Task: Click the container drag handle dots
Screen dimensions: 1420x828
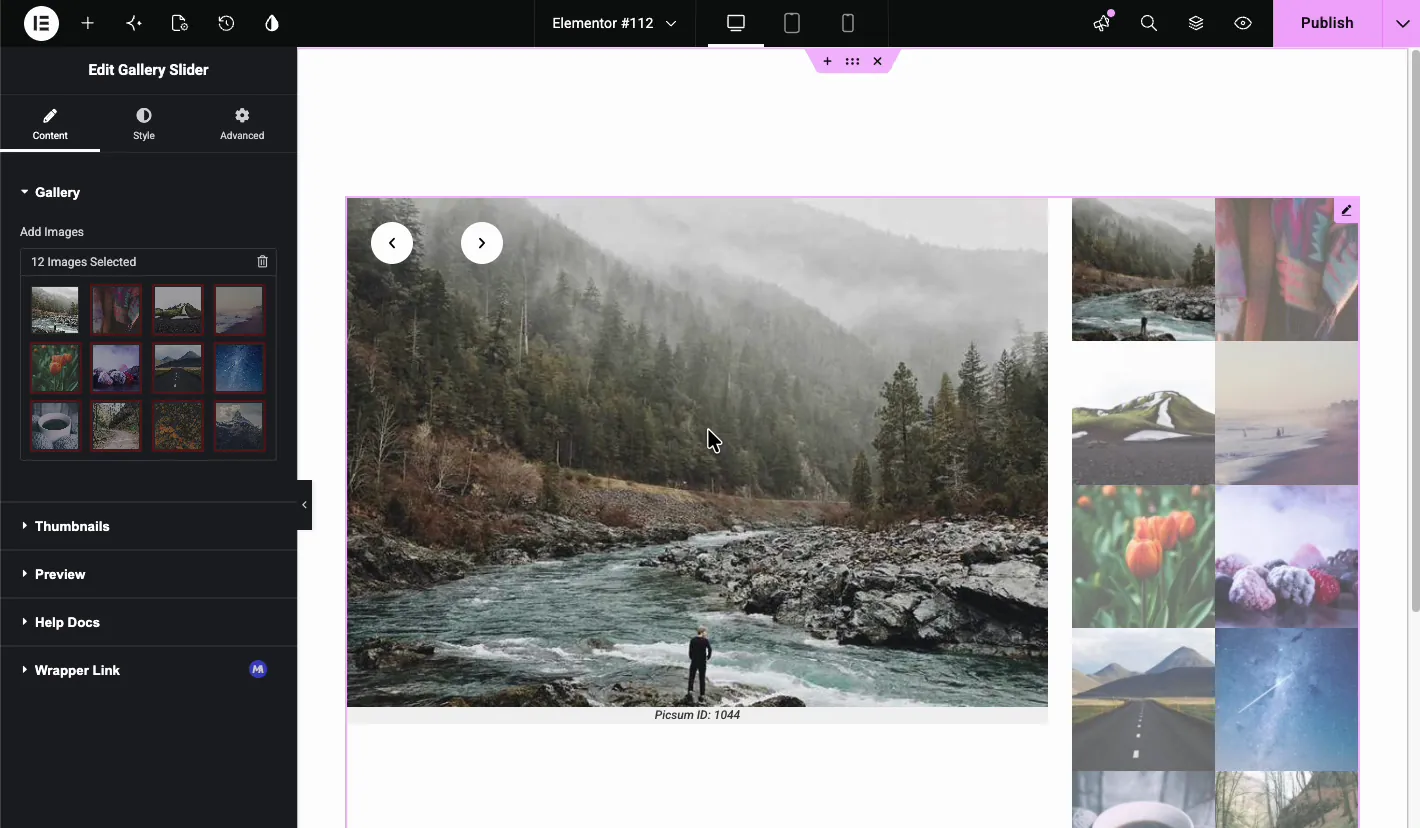Action: 852,62
